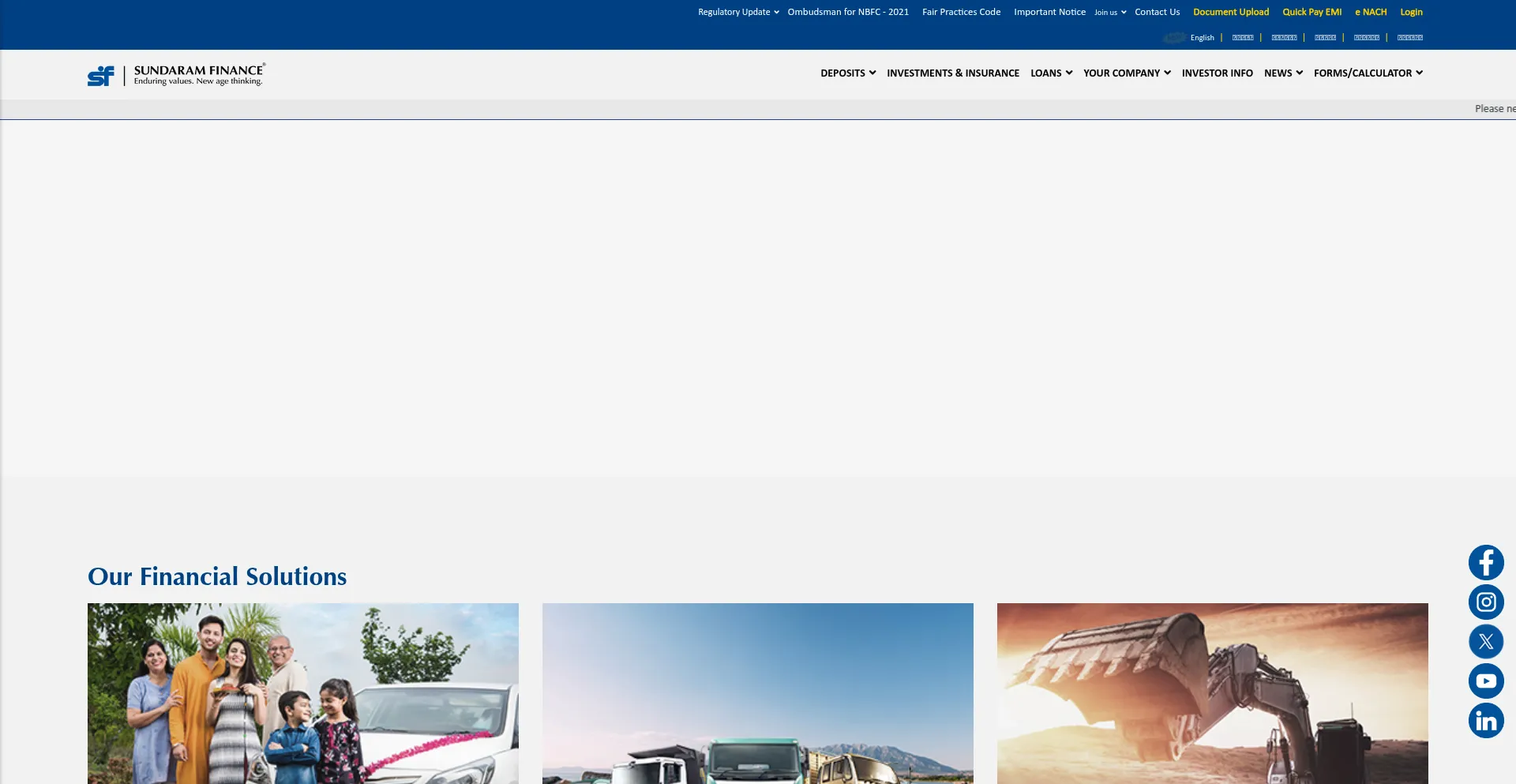This screenshot has height=784, width=1516.
Task: Click the family car loan image
Action: click(x=303, y=693)
